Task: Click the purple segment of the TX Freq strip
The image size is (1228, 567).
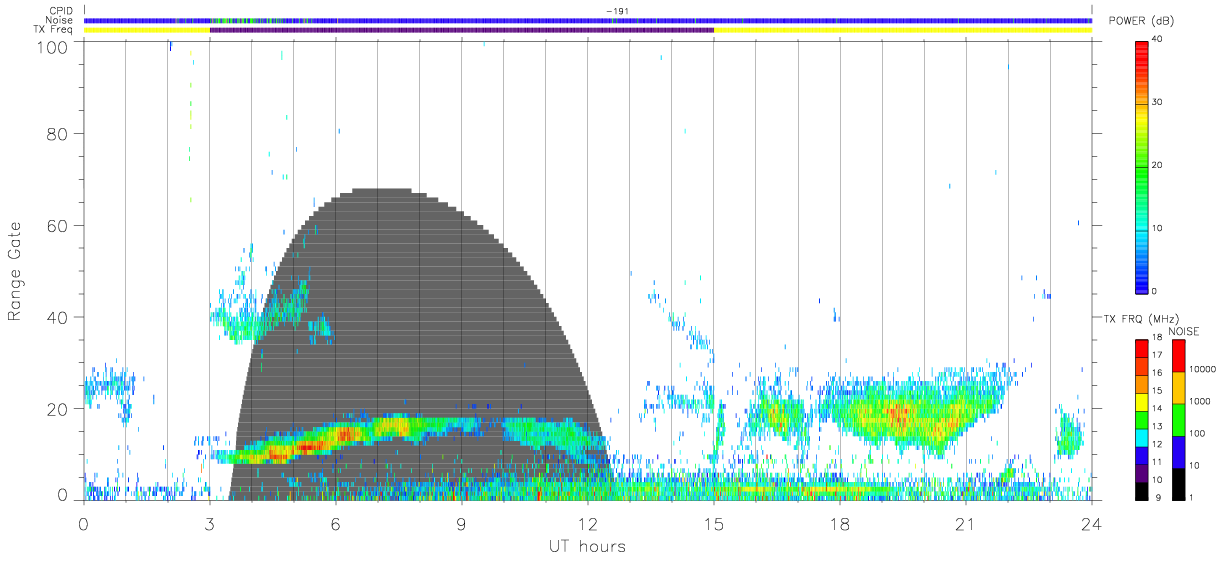Action: [x=462, y=30]
